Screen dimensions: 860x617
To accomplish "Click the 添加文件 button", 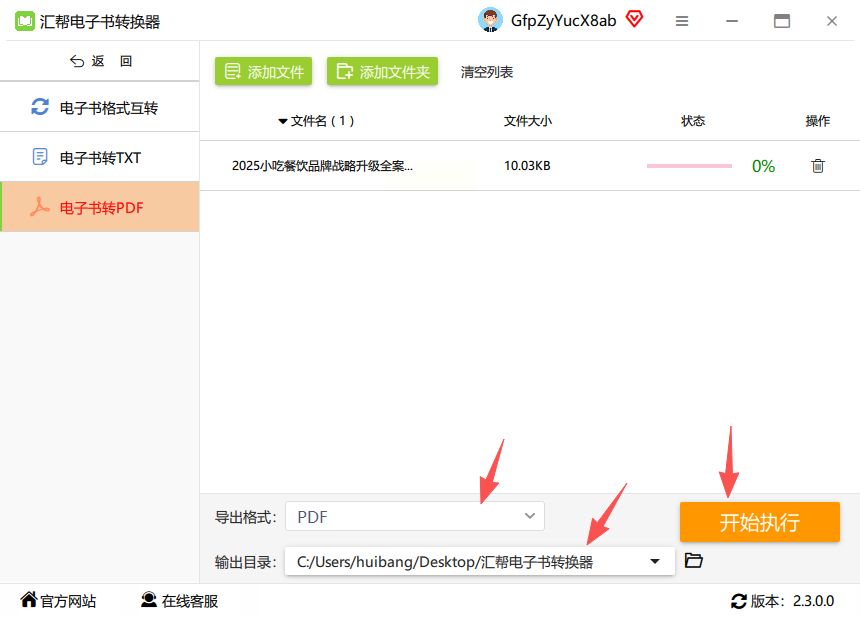I will click(x=263, y=71).
